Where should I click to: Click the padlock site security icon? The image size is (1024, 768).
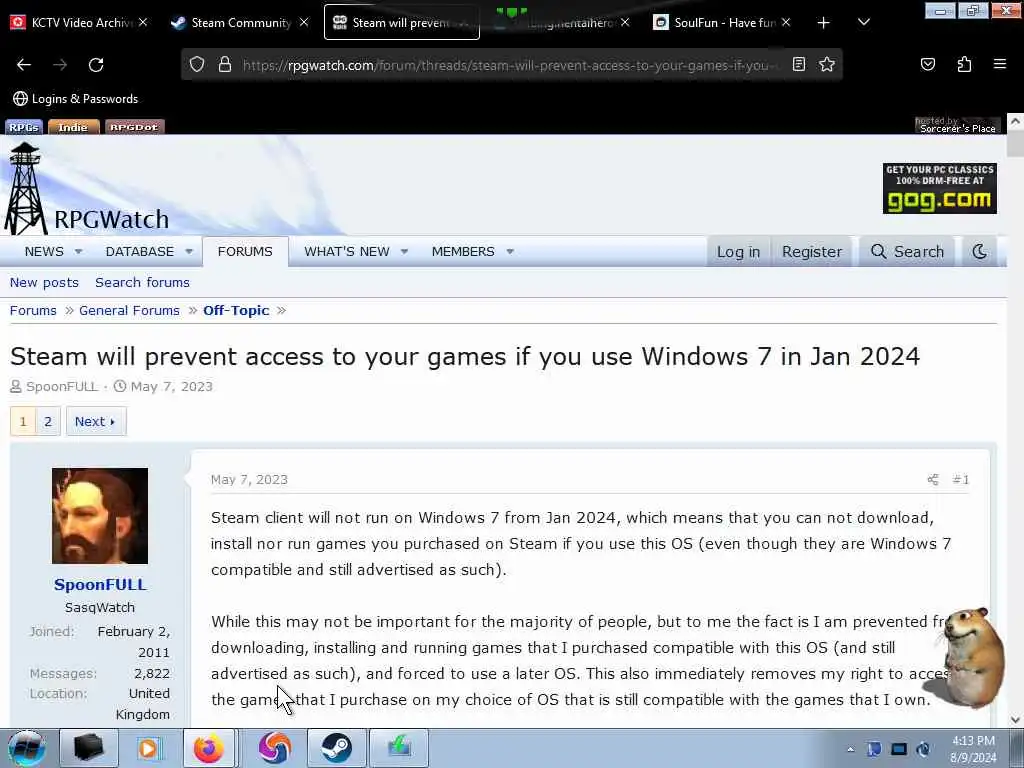click(225, 65)
